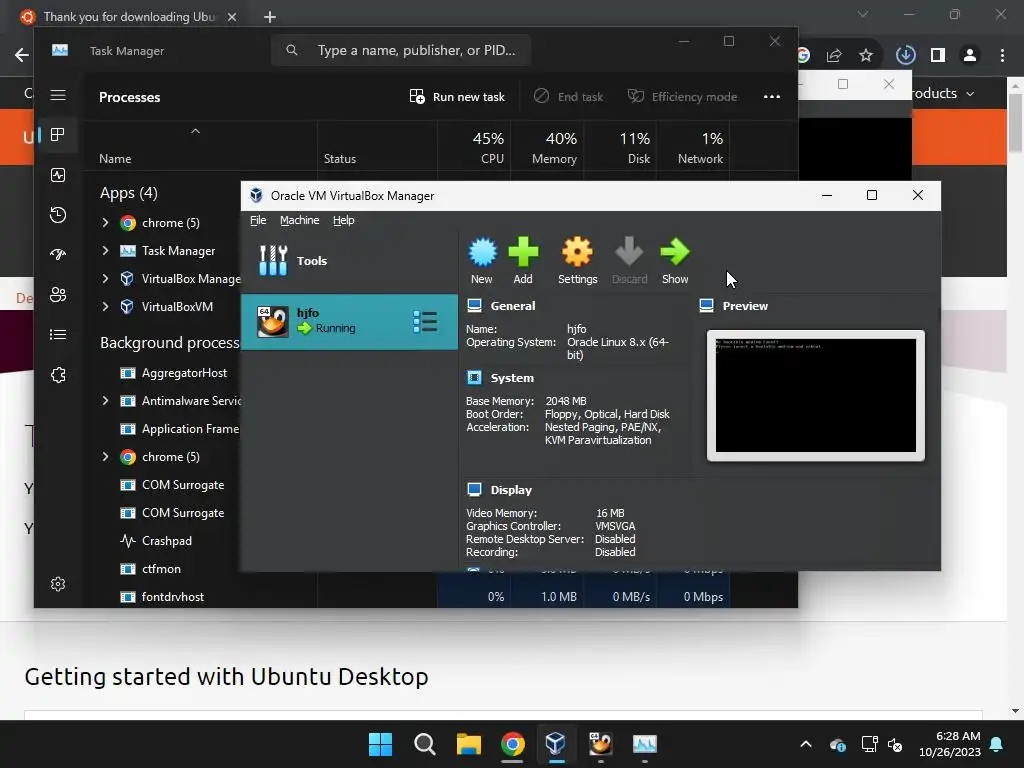Expand VirtualBox Manager process row
Screen dimensions: 1024x768
click(105, 279)
